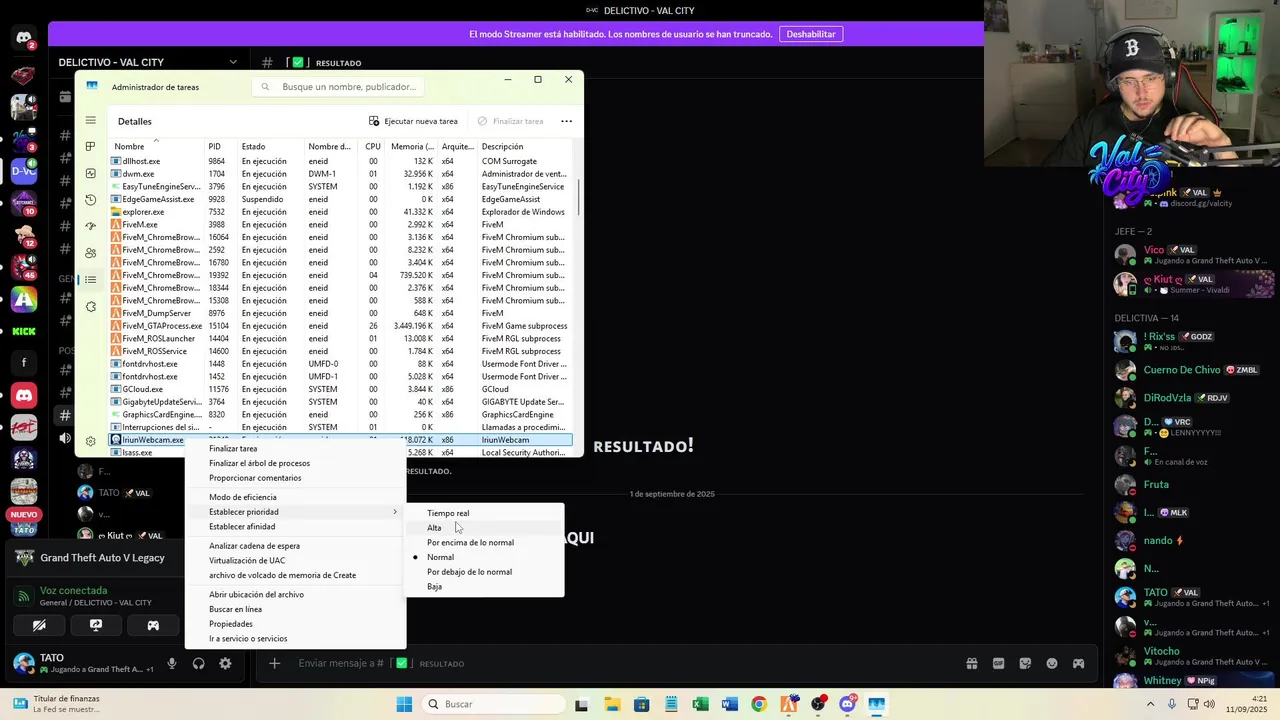Open the KICK server icon
Screen dimensions: 1280x720
point(24,331)
